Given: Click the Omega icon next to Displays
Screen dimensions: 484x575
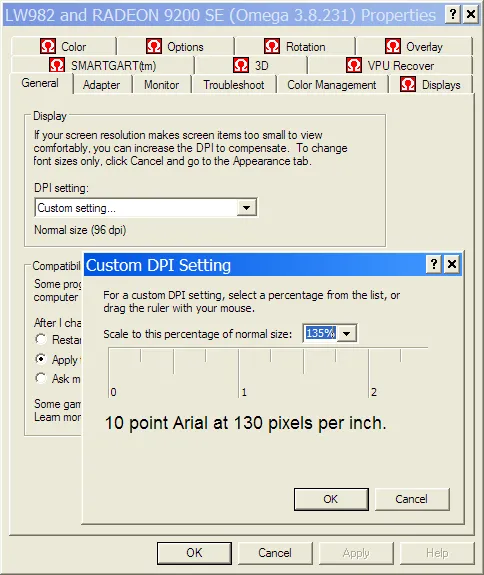Looking at the screenshot, I should pyautogui.click(x=408, y=84).
